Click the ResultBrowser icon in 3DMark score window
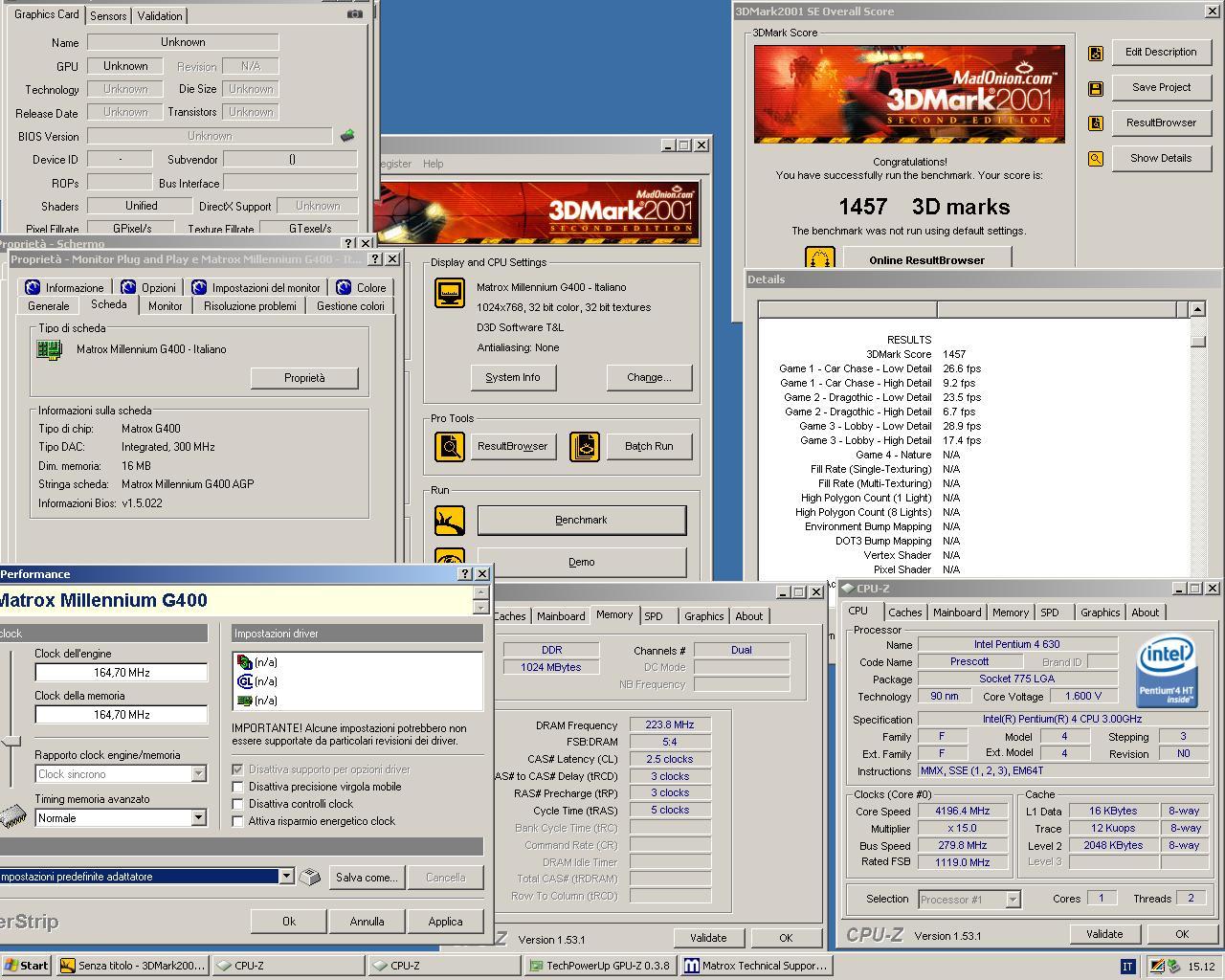Viewport: 1225px width, 980px height. (x=1096, y=123)
